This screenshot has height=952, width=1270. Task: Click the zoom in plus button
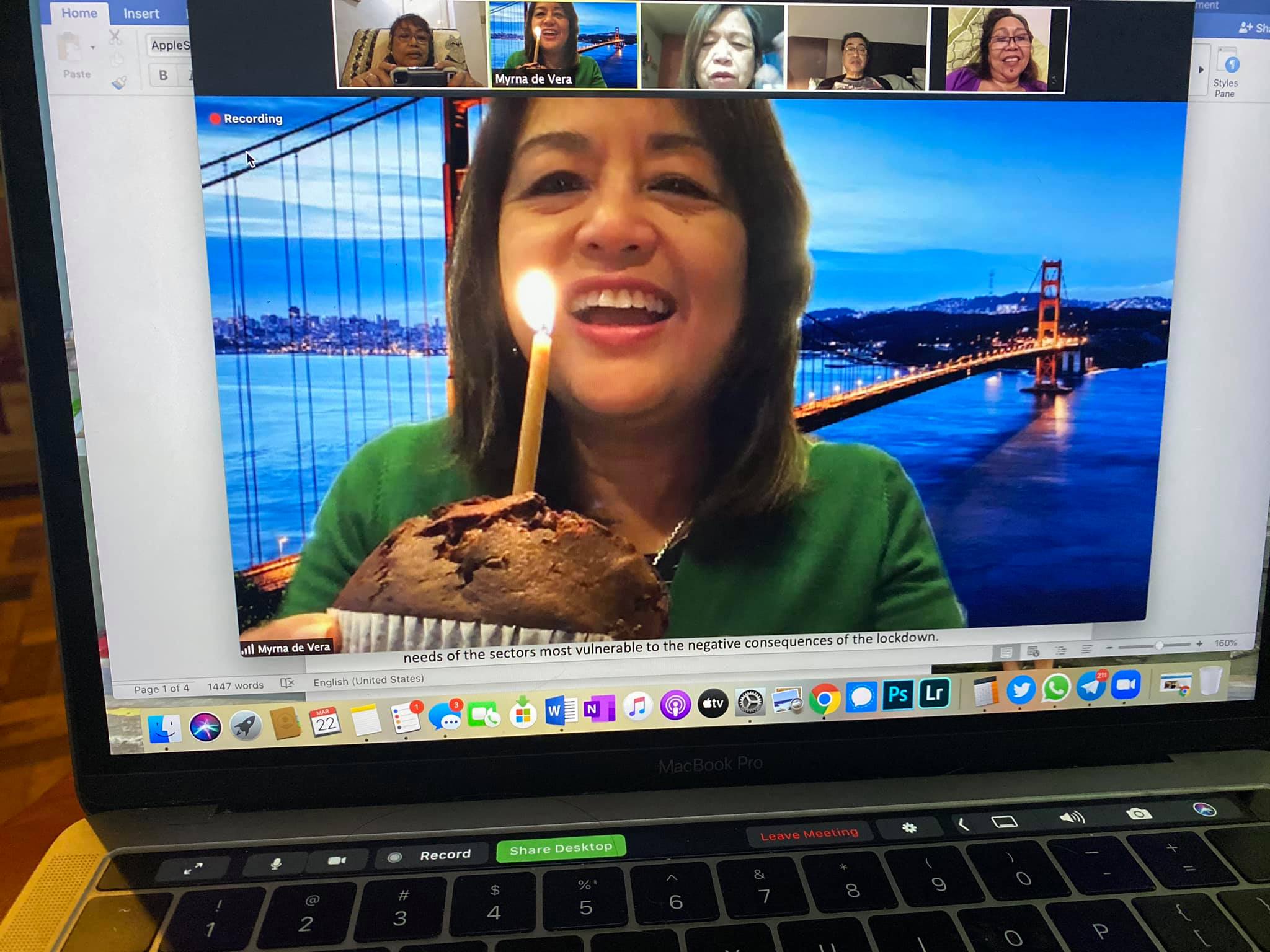pyautogui.click(x=1199, y=644)
